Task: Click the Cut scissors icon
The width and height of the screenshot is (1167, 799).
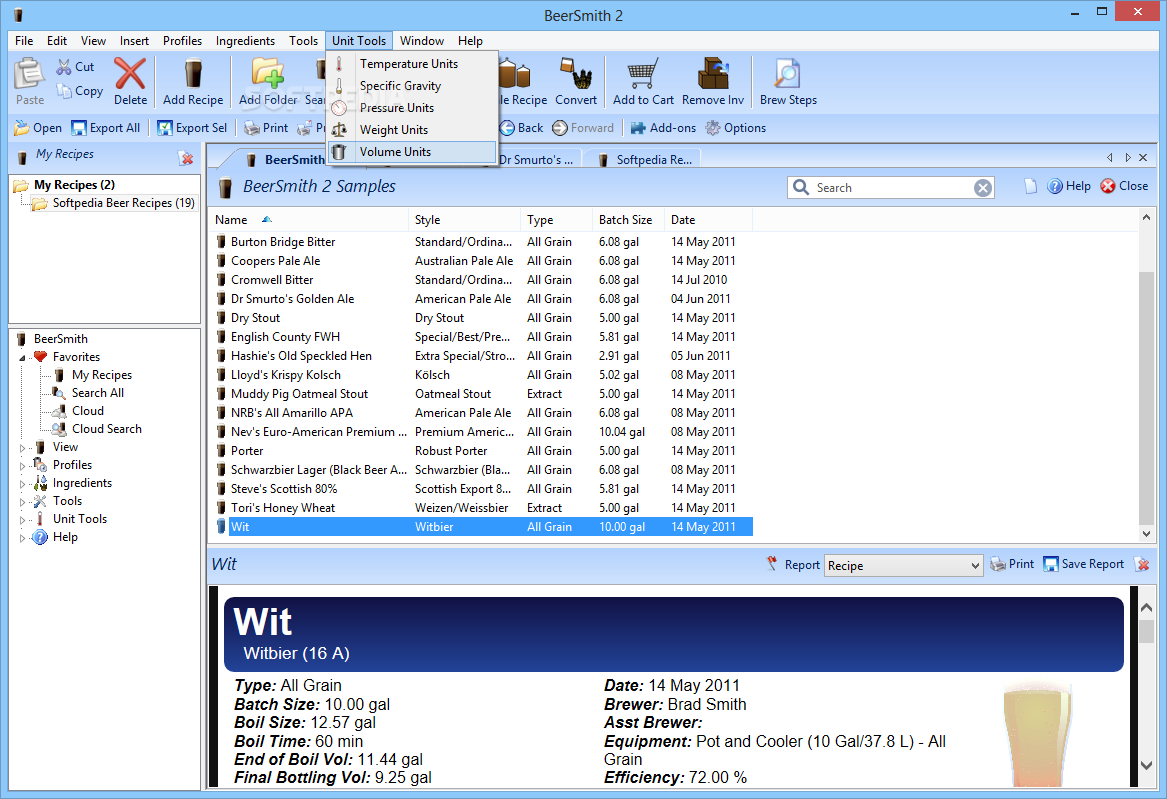Action: 64,67
